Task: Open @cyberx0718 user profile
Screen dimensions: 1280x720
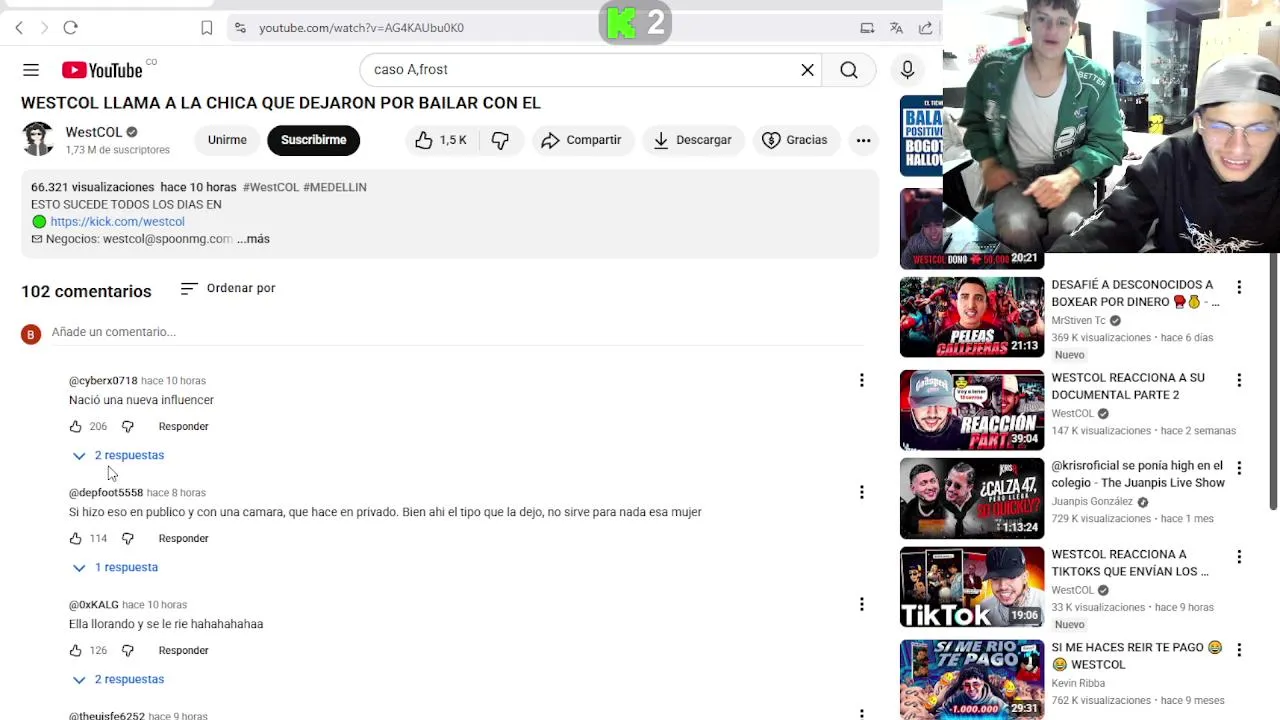Action: [103, 381]
